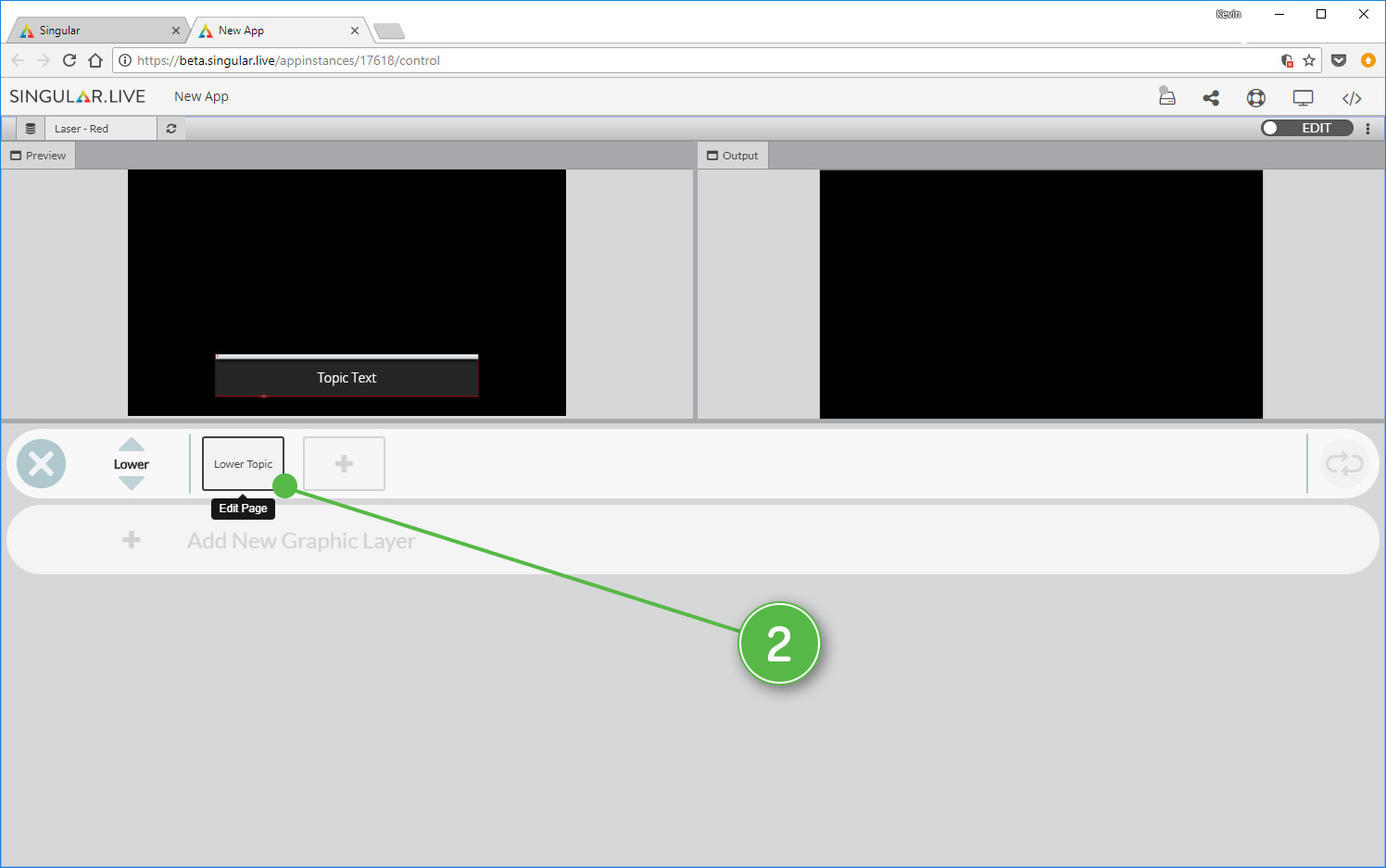Screen dimensions: 1386x868
Task: Click the SINGULAR.LIVE logo
Action: [78, 96]
